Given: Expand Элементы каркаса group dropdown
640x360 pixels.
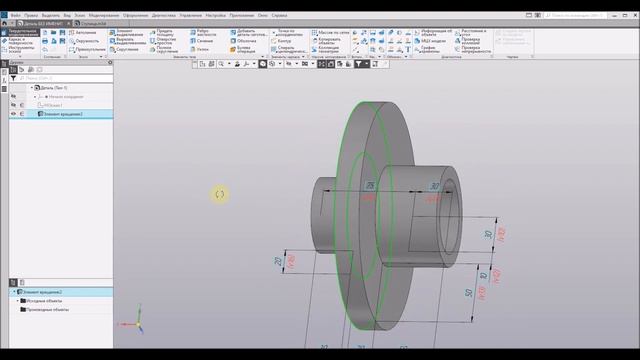Looking at the screenshot, I should [303, 57].
